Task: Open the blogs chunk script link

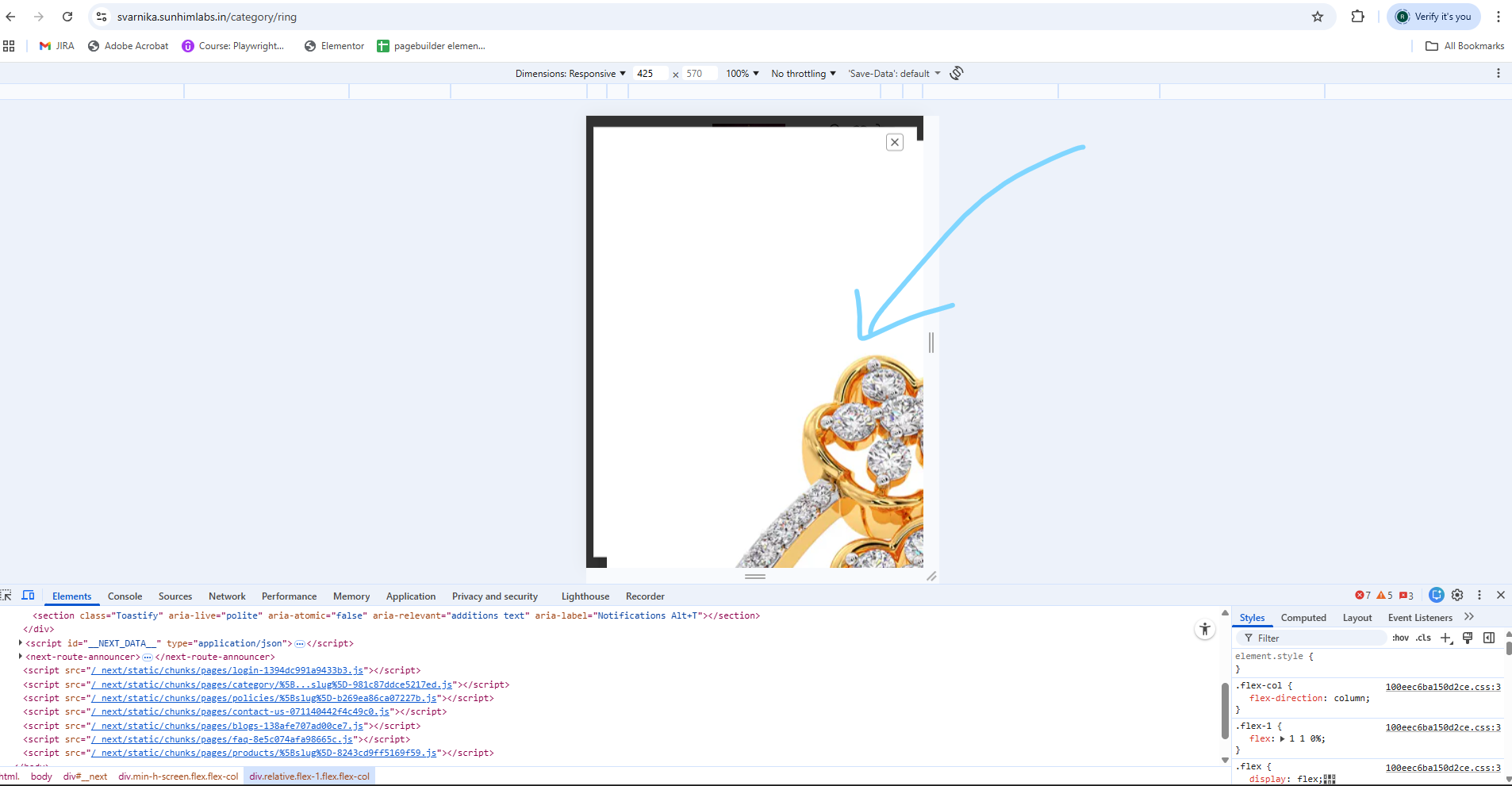Action: tap(227, 726)
